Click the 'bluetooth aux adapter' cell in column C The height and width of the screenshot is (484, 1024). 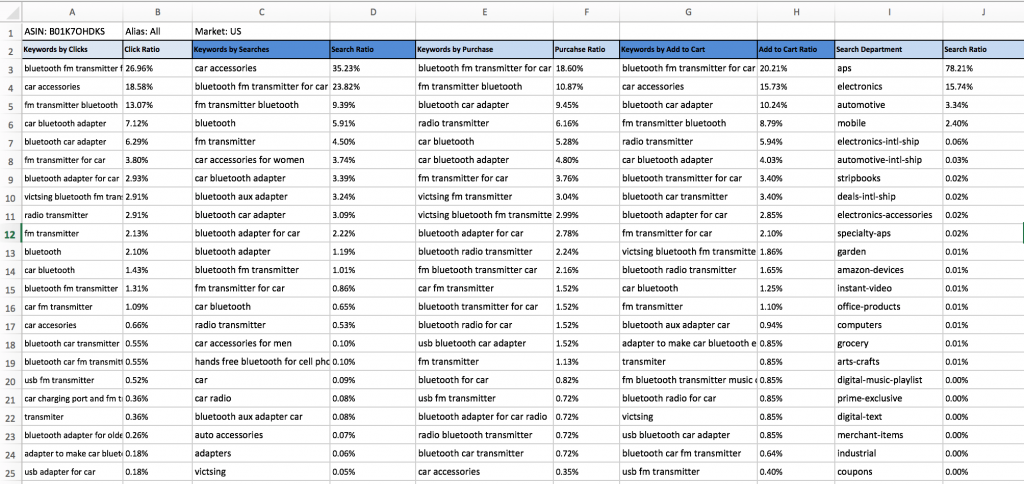(x=261, y=197)
